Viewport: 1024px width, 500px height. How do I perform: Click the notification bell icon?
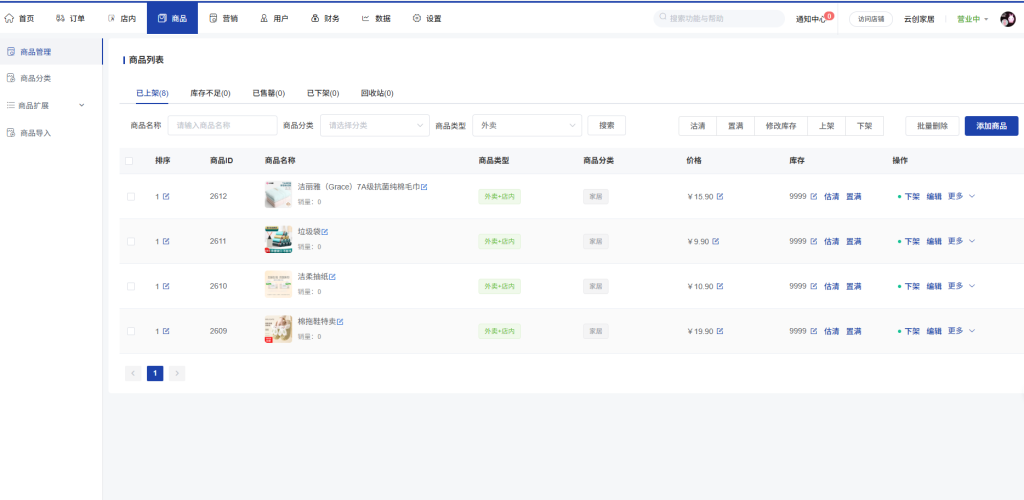[x=826, y=19]
